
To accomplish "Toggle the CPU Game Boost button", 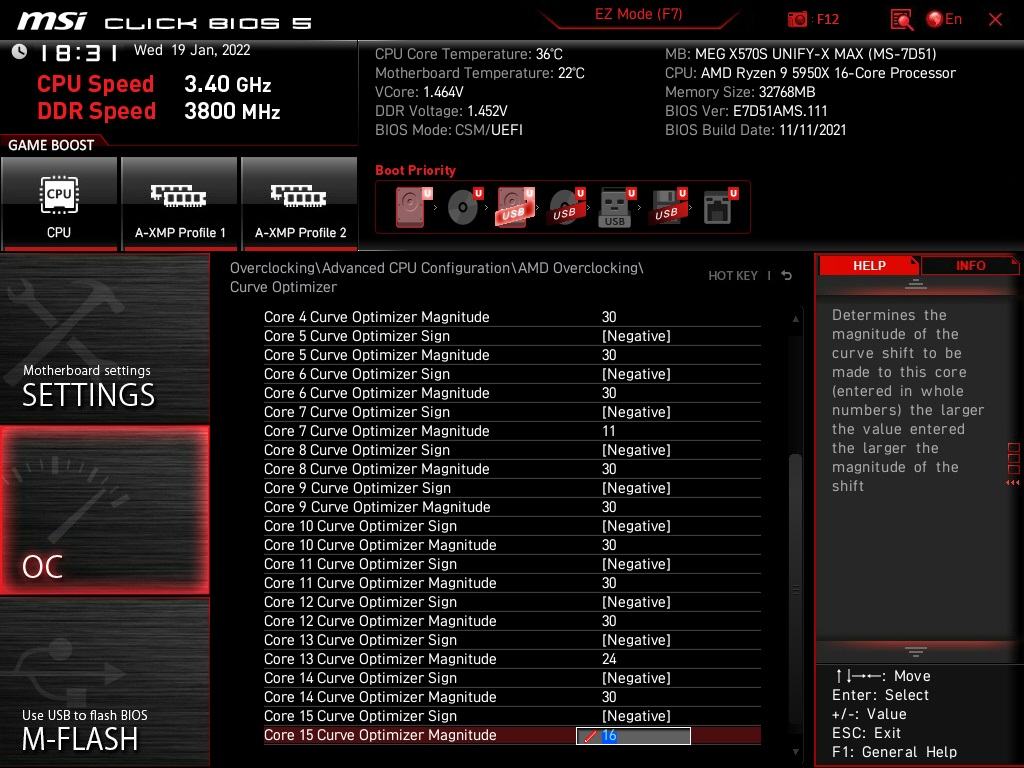I will click(x=59, y=203).
